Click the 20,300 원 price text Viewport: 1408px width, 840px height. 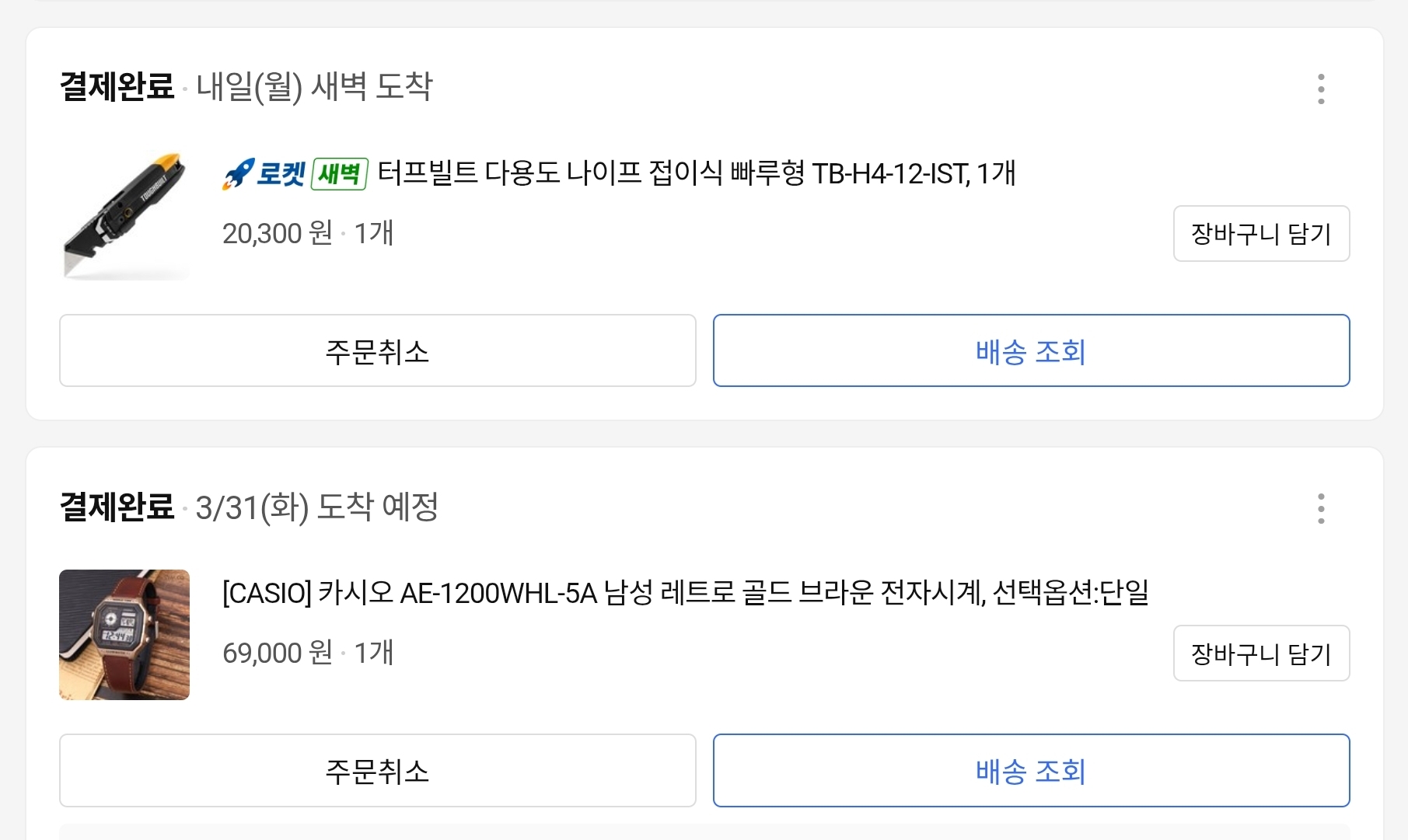coord(277,233)
